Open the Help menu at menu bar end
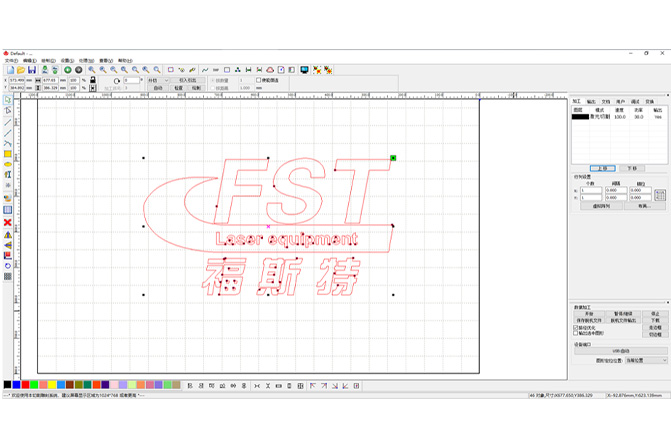The image size is (671, 448). coord(125,61)
